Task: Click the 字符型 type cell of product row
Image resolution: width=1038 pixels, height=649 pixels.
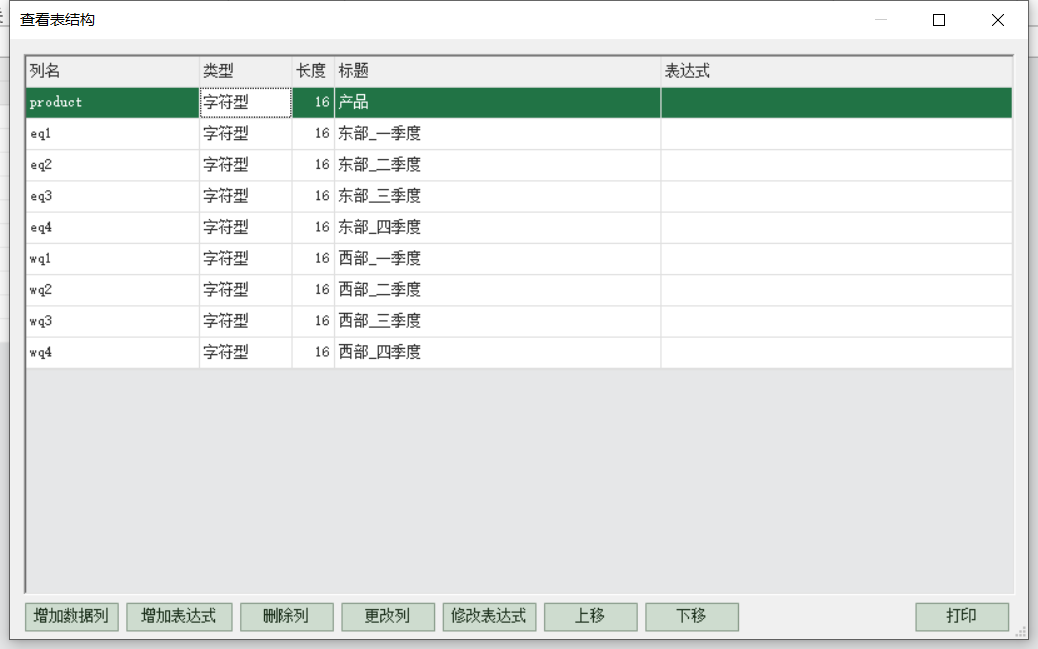Action: (x=246, y=103)
